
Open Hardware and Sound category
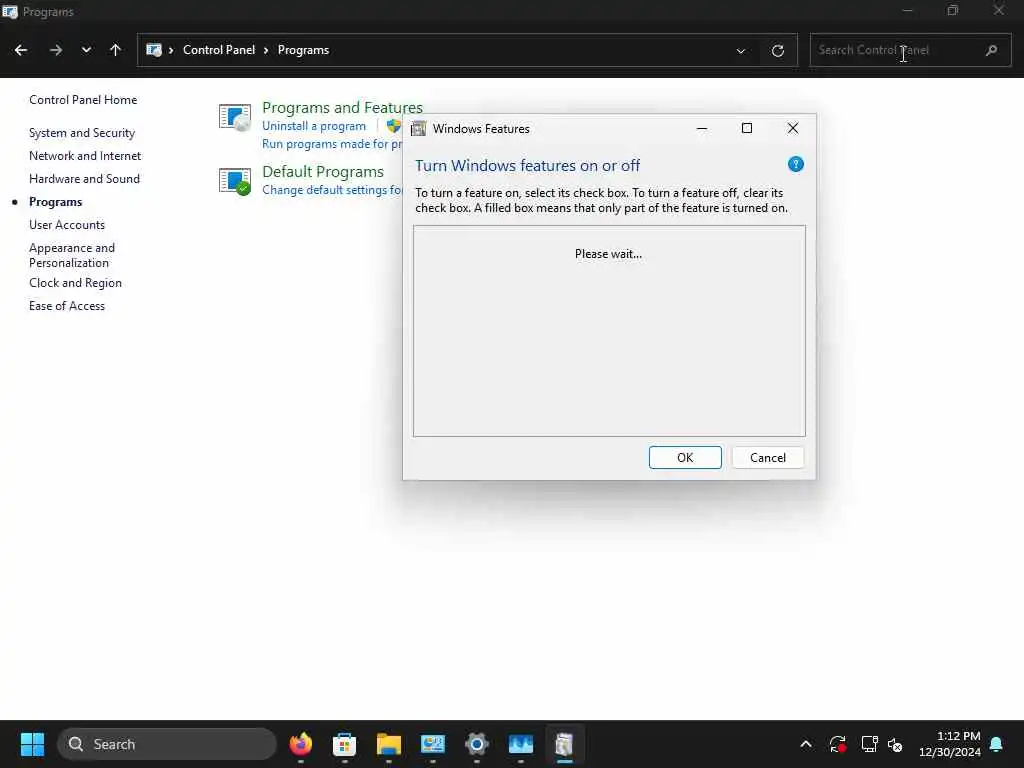[84, 179]
